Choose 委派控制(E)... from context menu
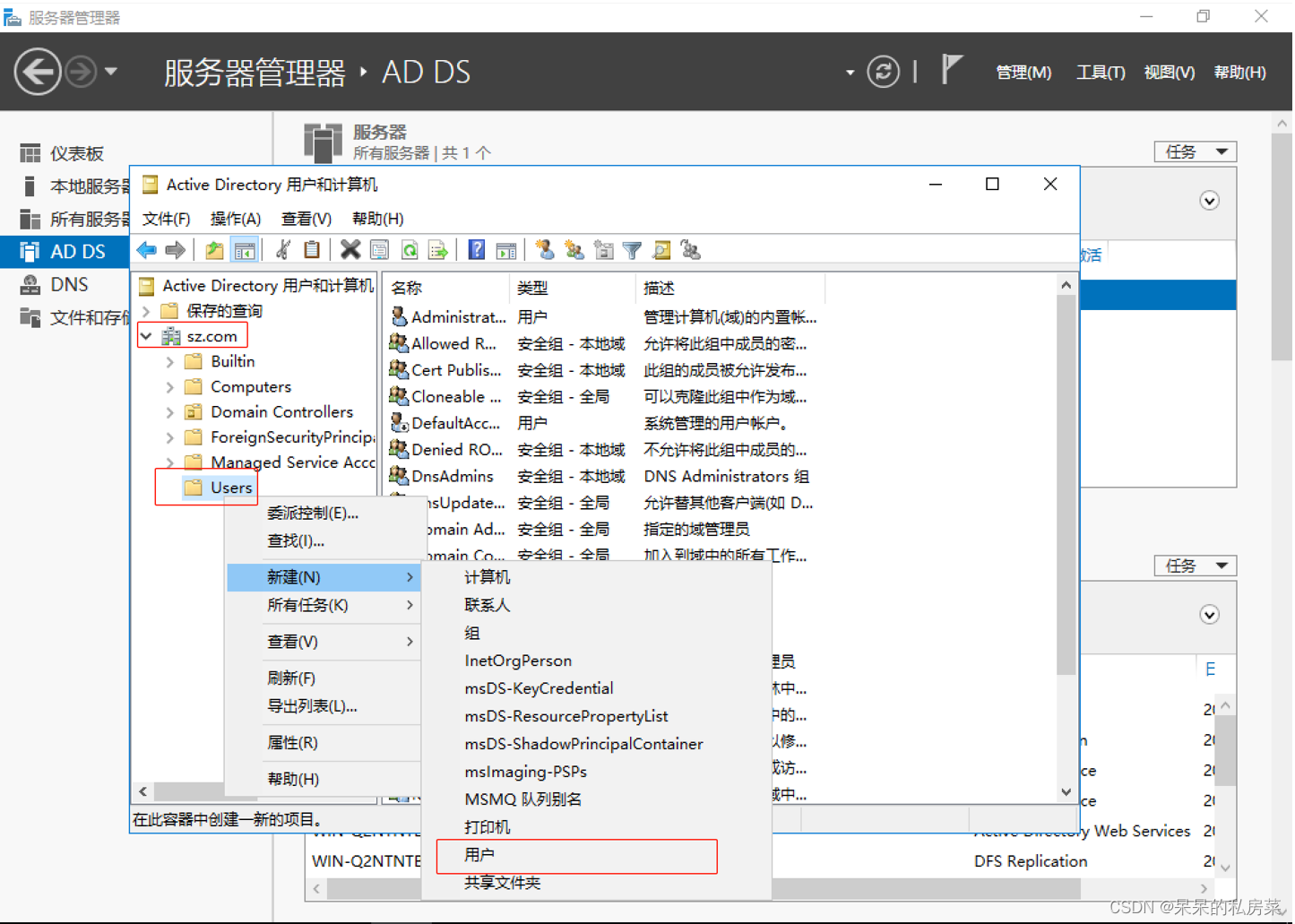Image resolution: width=1295 pixels, height=924 pixels. coord(323,513)
